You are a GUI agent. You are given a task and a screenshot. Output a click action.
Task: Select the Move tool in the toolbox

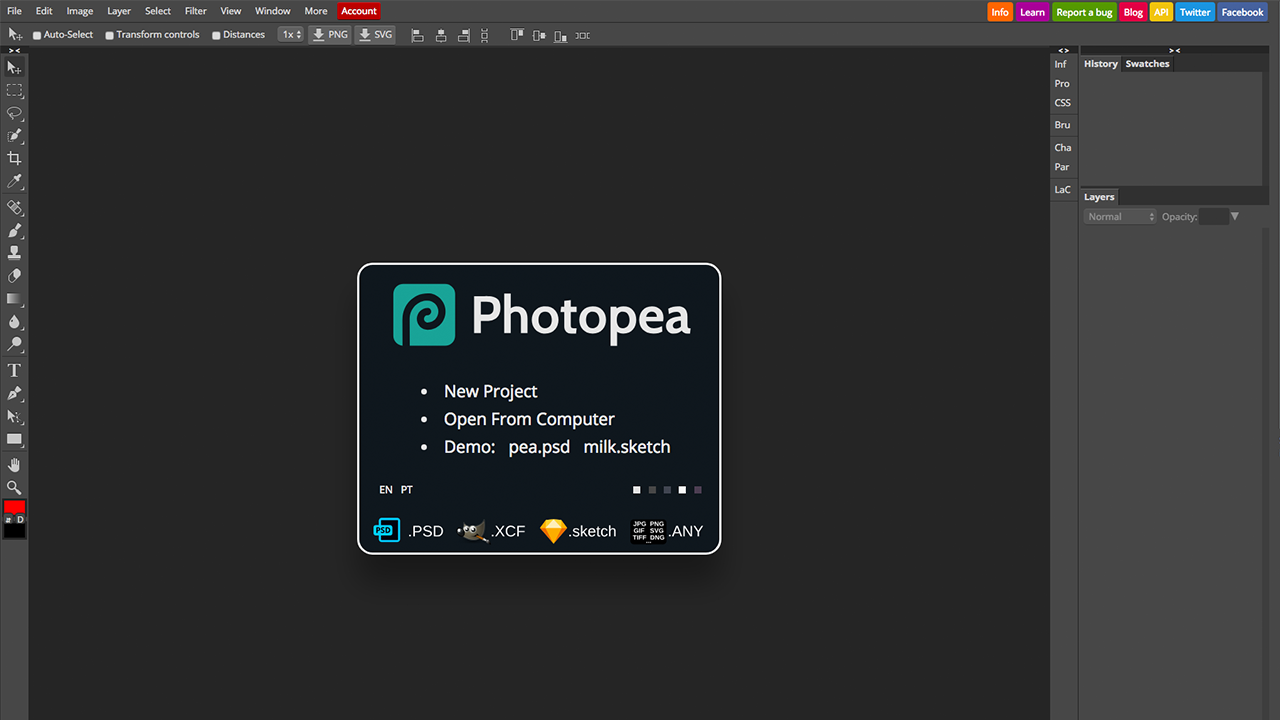point(14,67)
